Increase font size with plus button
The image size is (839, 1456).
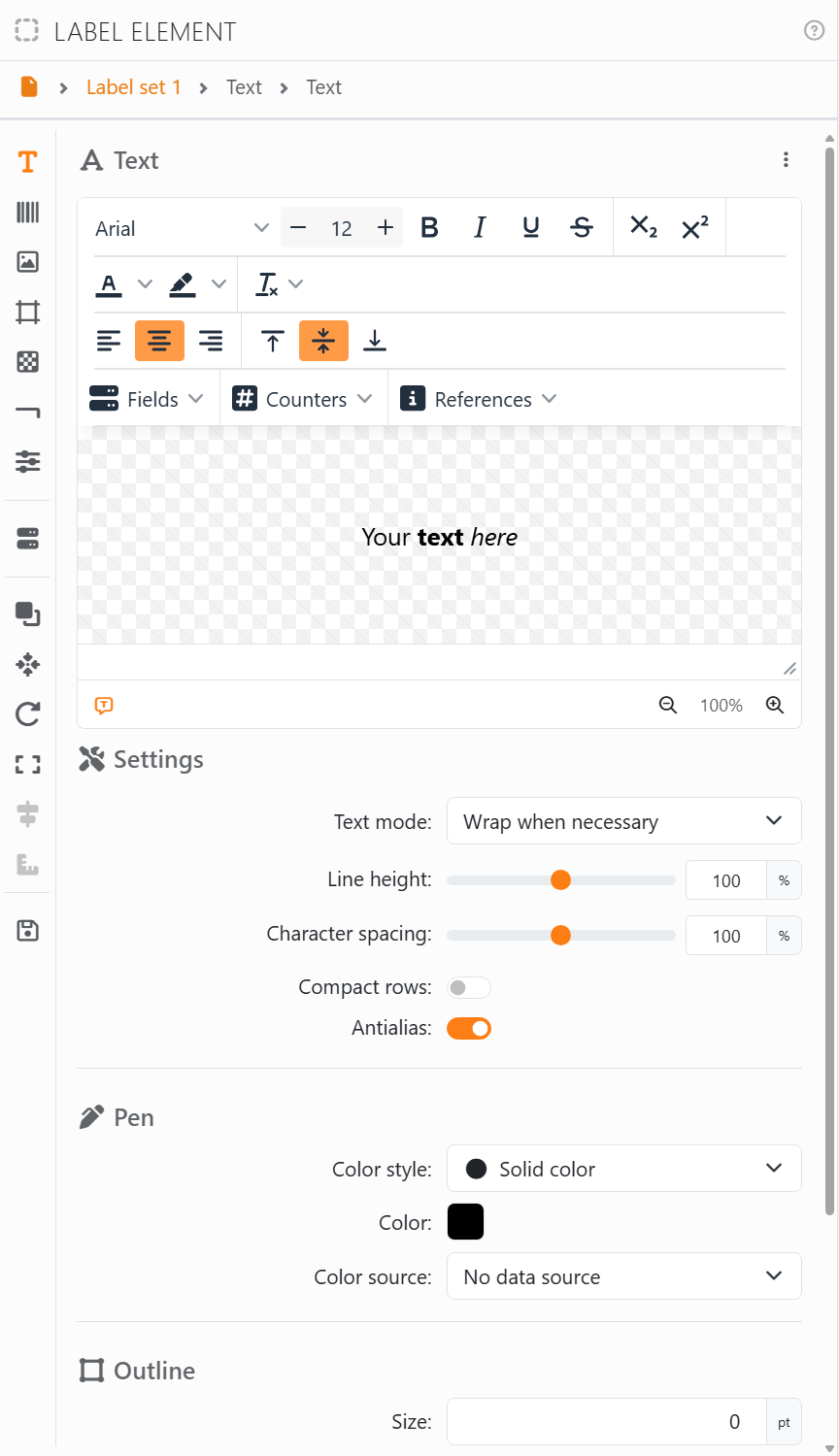tap(386, 227)
